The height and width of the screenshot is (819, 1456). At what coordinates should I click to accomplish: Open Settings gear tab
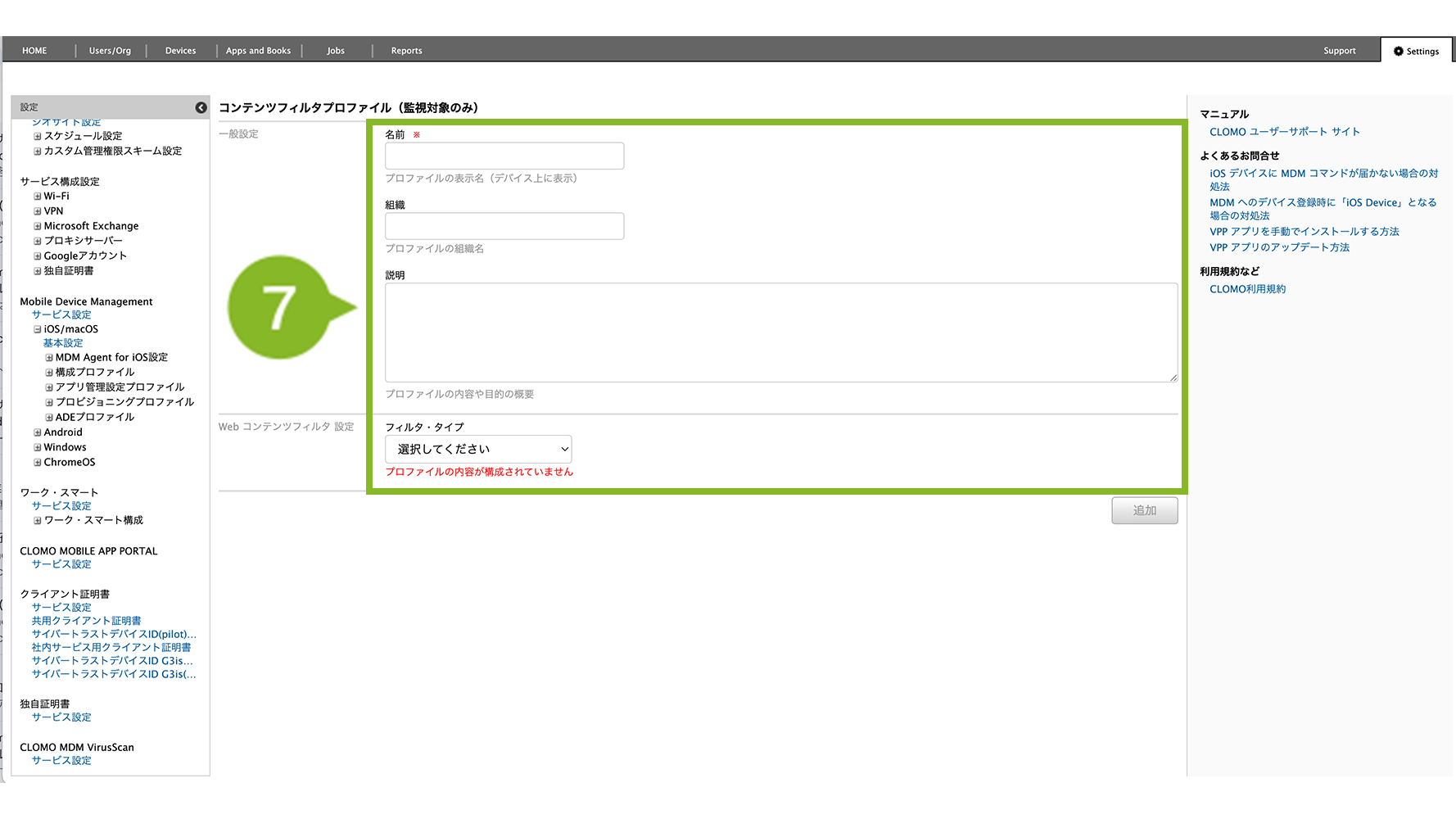point(1416,51)
